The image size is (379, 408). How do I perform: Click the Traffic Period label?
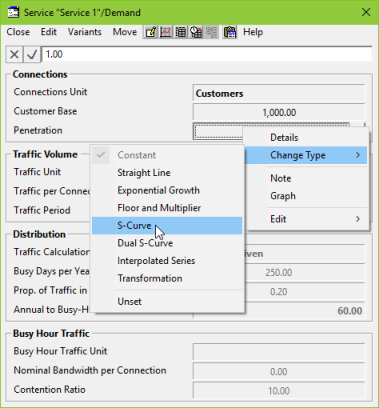(42, 210)
